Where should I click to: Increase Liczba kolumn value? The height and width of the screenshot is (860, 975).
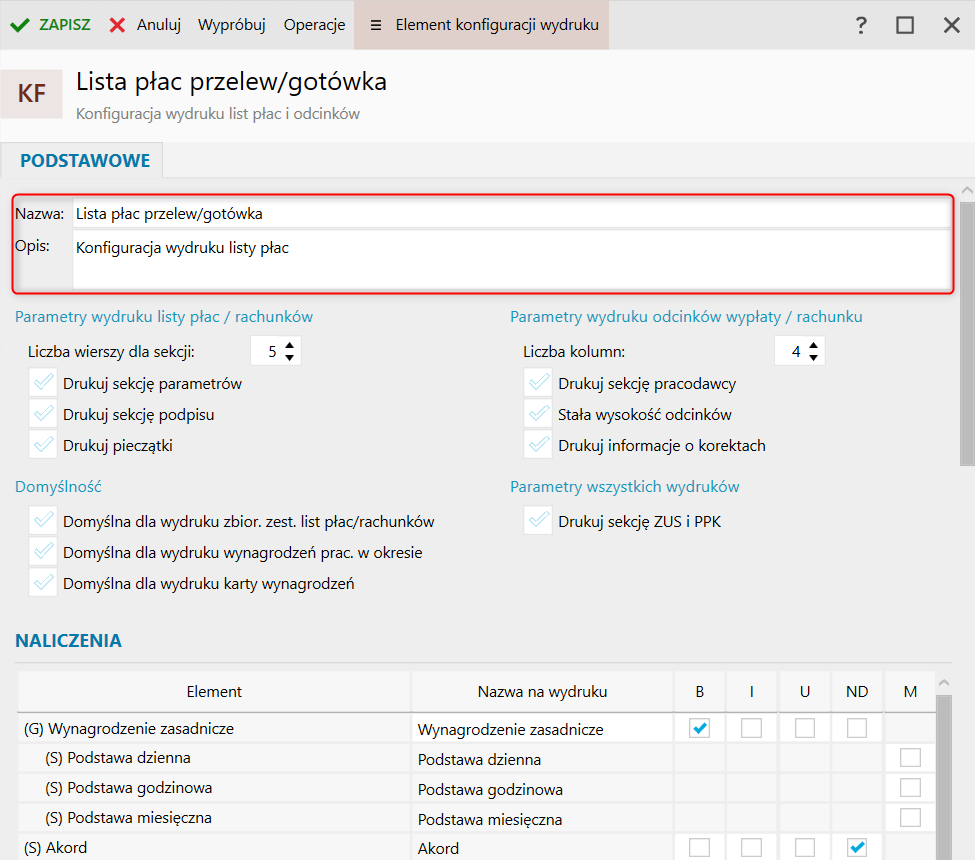pos(813,345)
